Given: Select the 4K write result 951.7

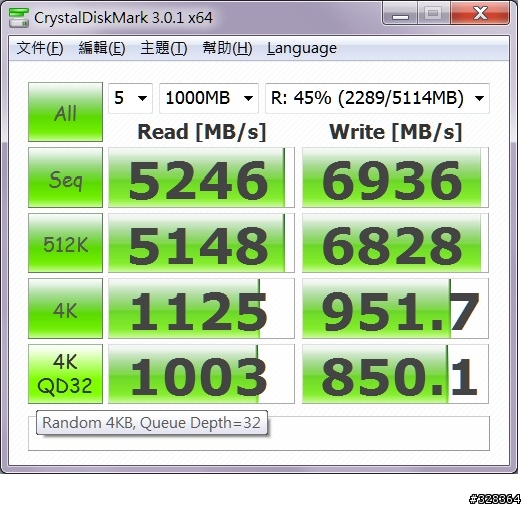Looking at the screenshot, I should (395, 308).
